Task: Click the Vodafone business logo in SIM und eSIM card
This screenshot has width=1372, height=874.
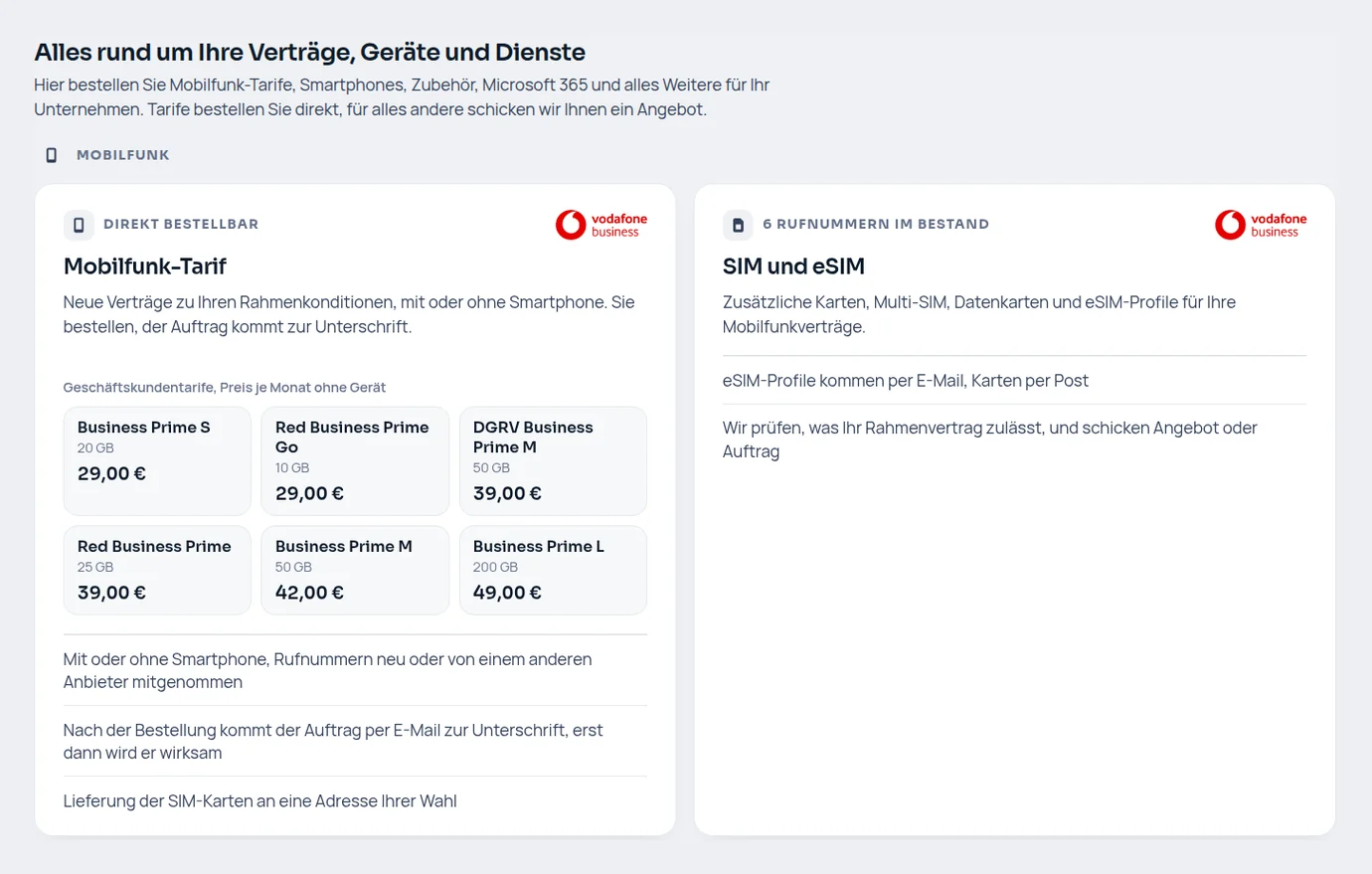Action: [1261, 225]
